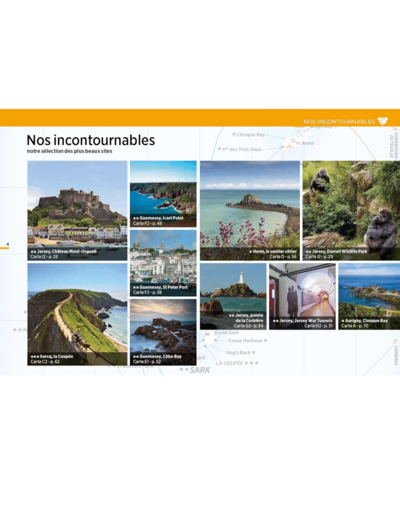The image size is (400, 520).
Task: Click caption "Jersey, pointe de la Corbière"
Action: (246, 318)
